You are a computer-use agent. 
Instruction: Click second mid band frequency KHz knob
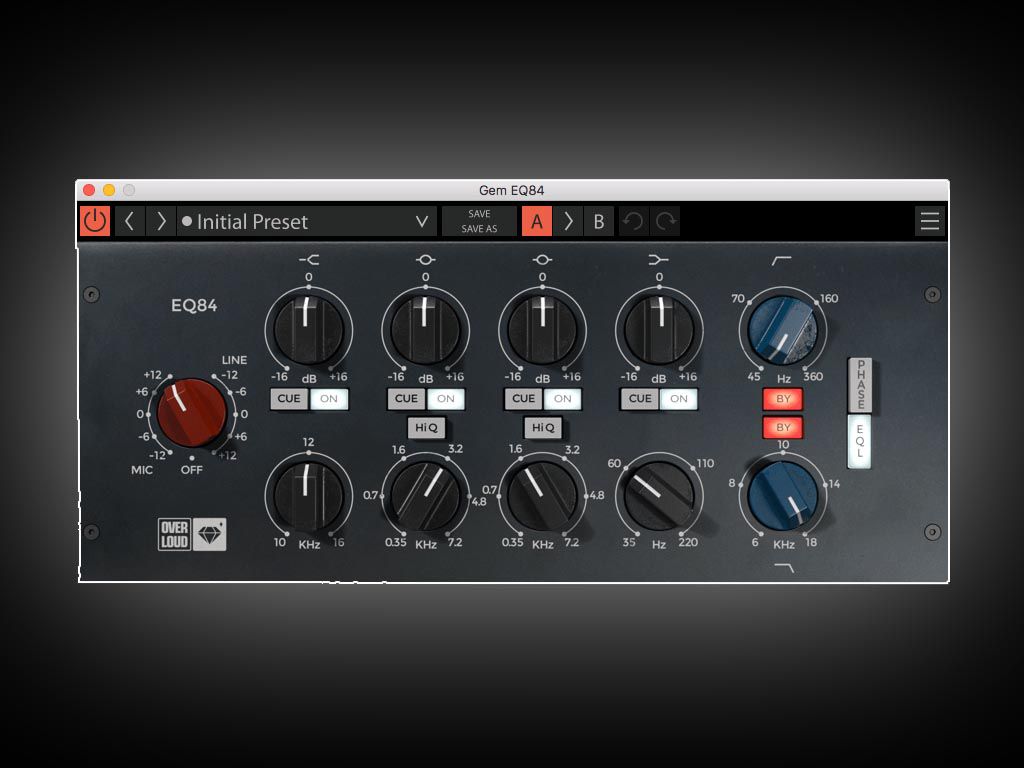[x=542, y=494]
